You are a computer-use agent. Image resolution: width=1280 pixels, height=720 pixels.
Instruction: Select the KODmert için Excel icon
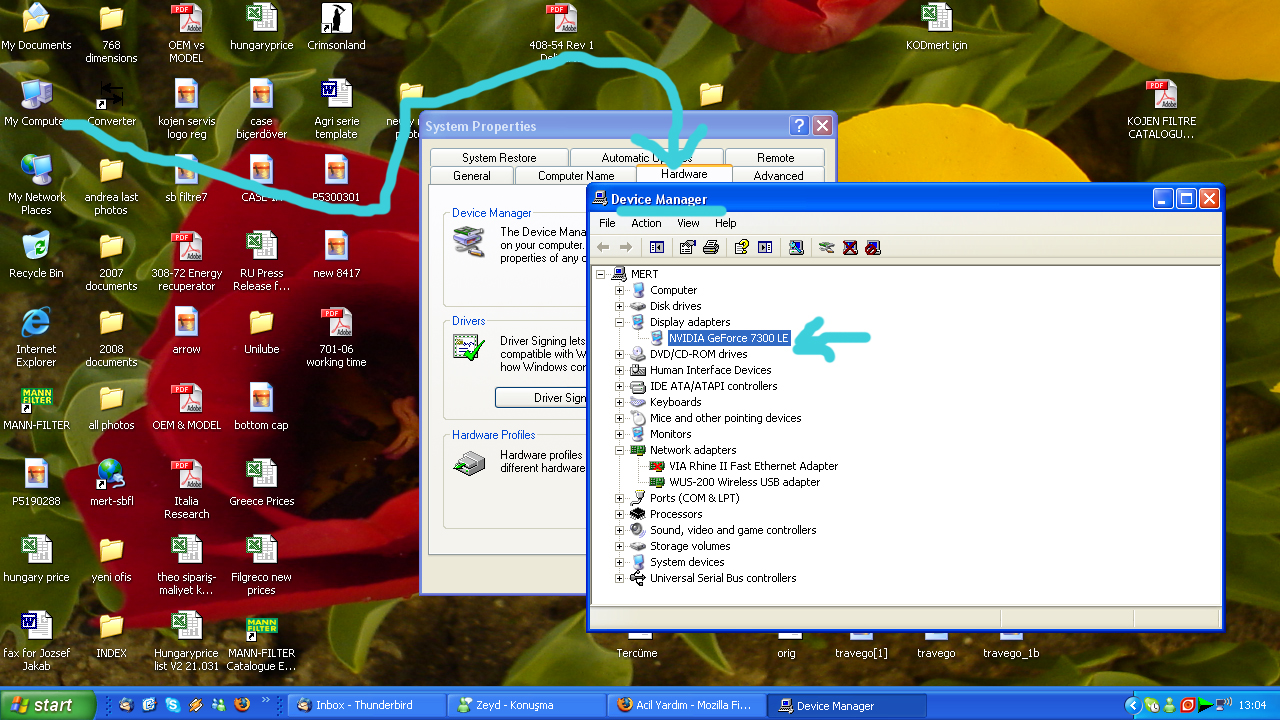(x=936, y=27)
